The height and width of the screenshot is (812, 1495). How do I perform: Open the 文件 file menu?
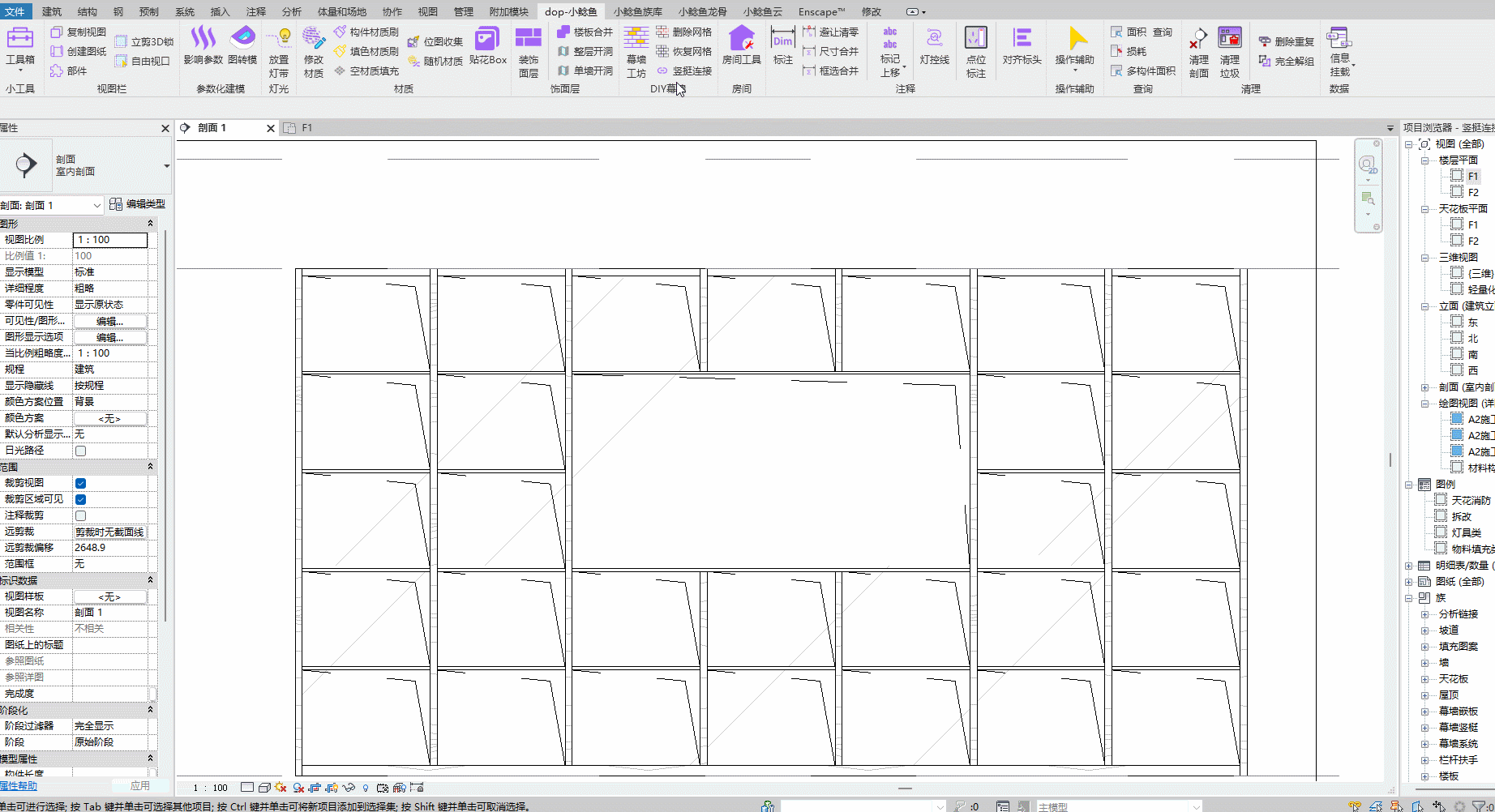point(15,11)
